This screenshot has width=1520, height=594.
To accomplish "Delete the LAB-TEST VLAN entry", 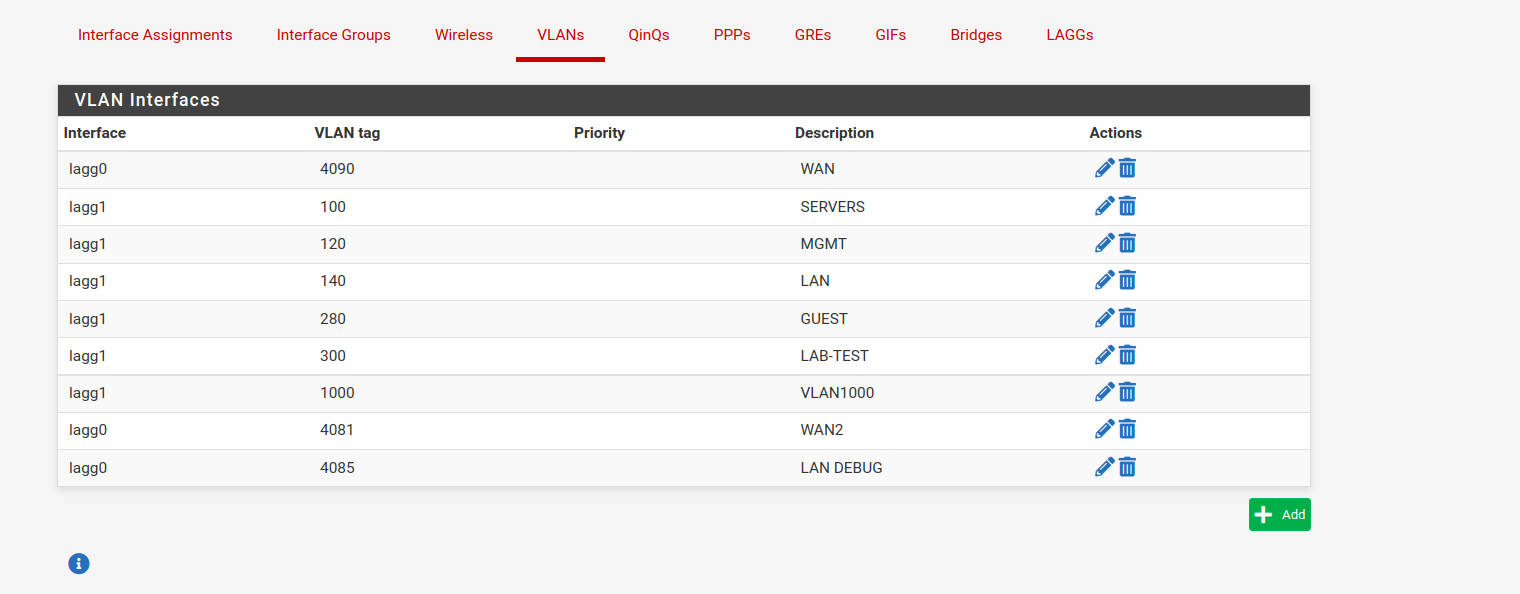I will point(1127,355).
